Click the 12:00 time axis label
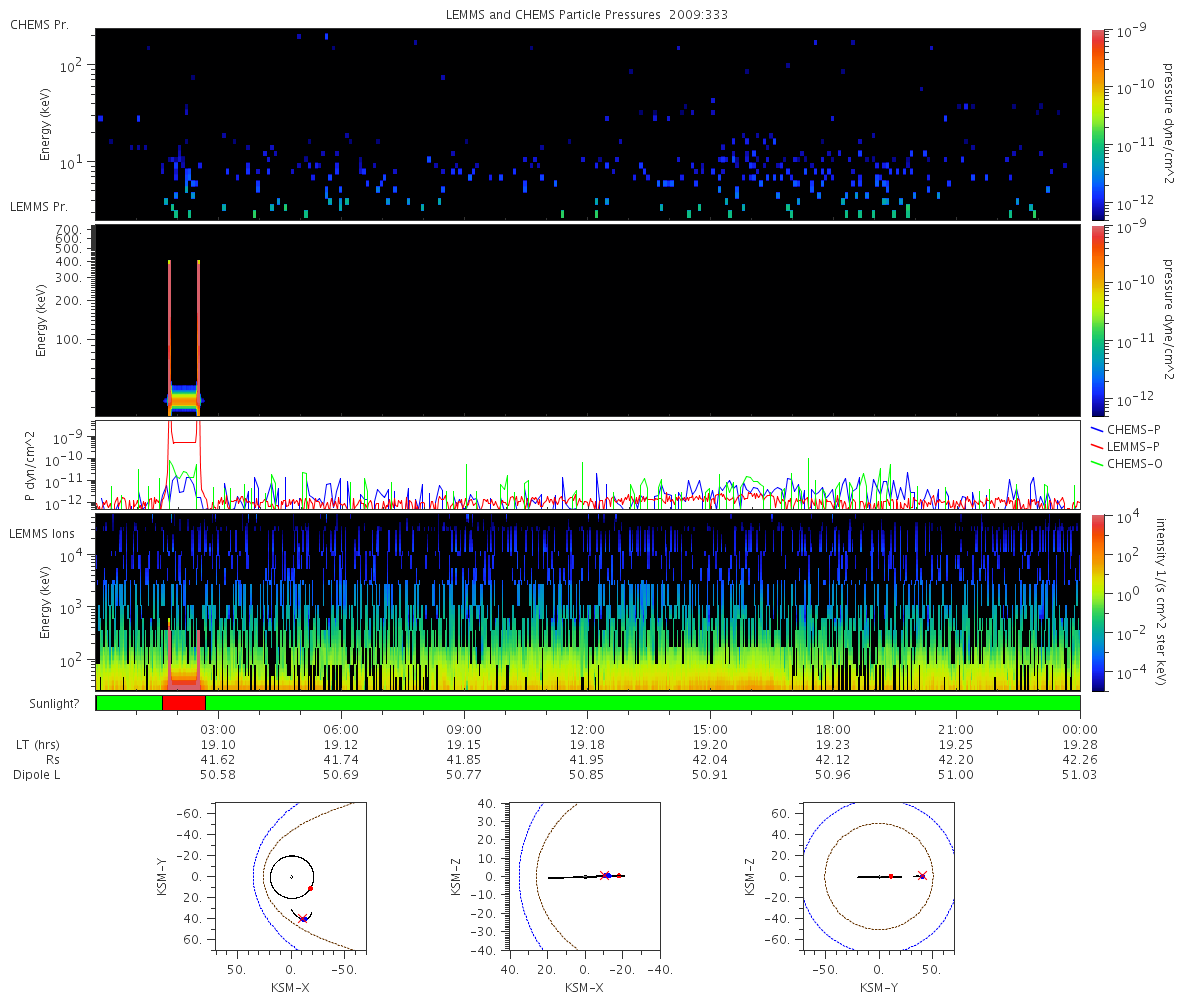1200x1000 pixels. click(x=587, y=729)
